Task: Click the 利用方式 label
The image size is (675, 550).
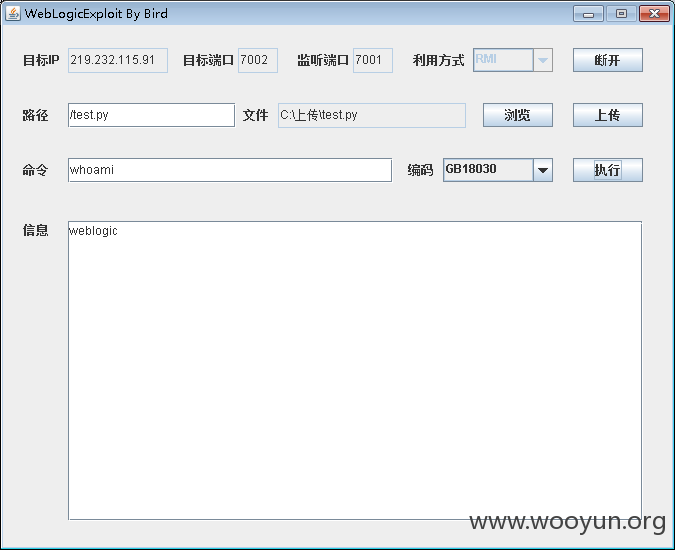Action: point(438,60)
